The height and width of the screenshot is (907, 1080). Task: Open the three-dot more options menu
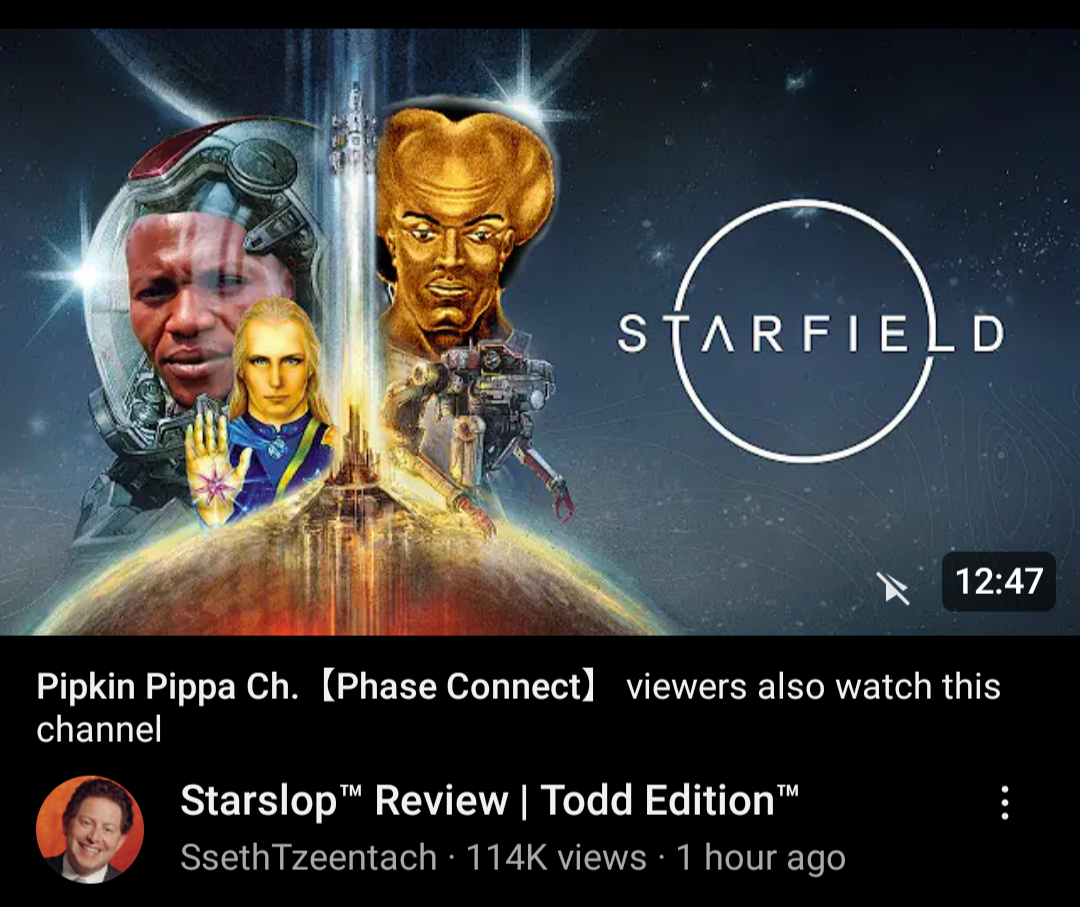point(1005,803)
